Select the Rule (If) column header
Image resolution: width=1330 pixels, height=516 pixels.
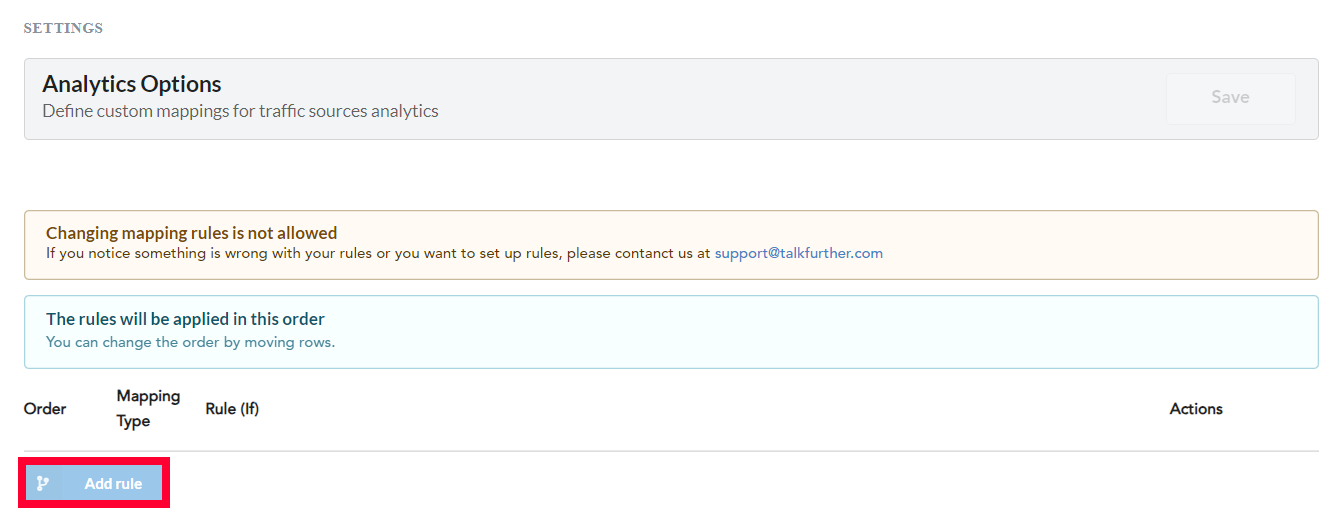click(232, 409)
